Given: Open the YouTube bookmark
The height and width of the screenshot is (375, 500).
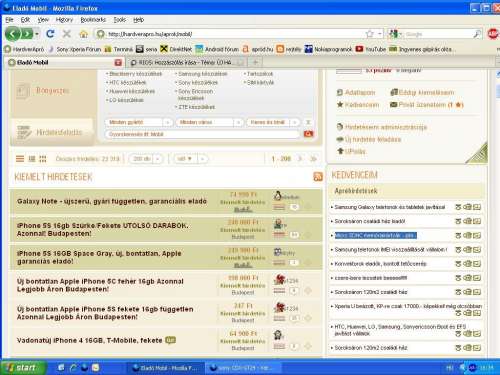Looking at the screenshot, I should point(371,49).
